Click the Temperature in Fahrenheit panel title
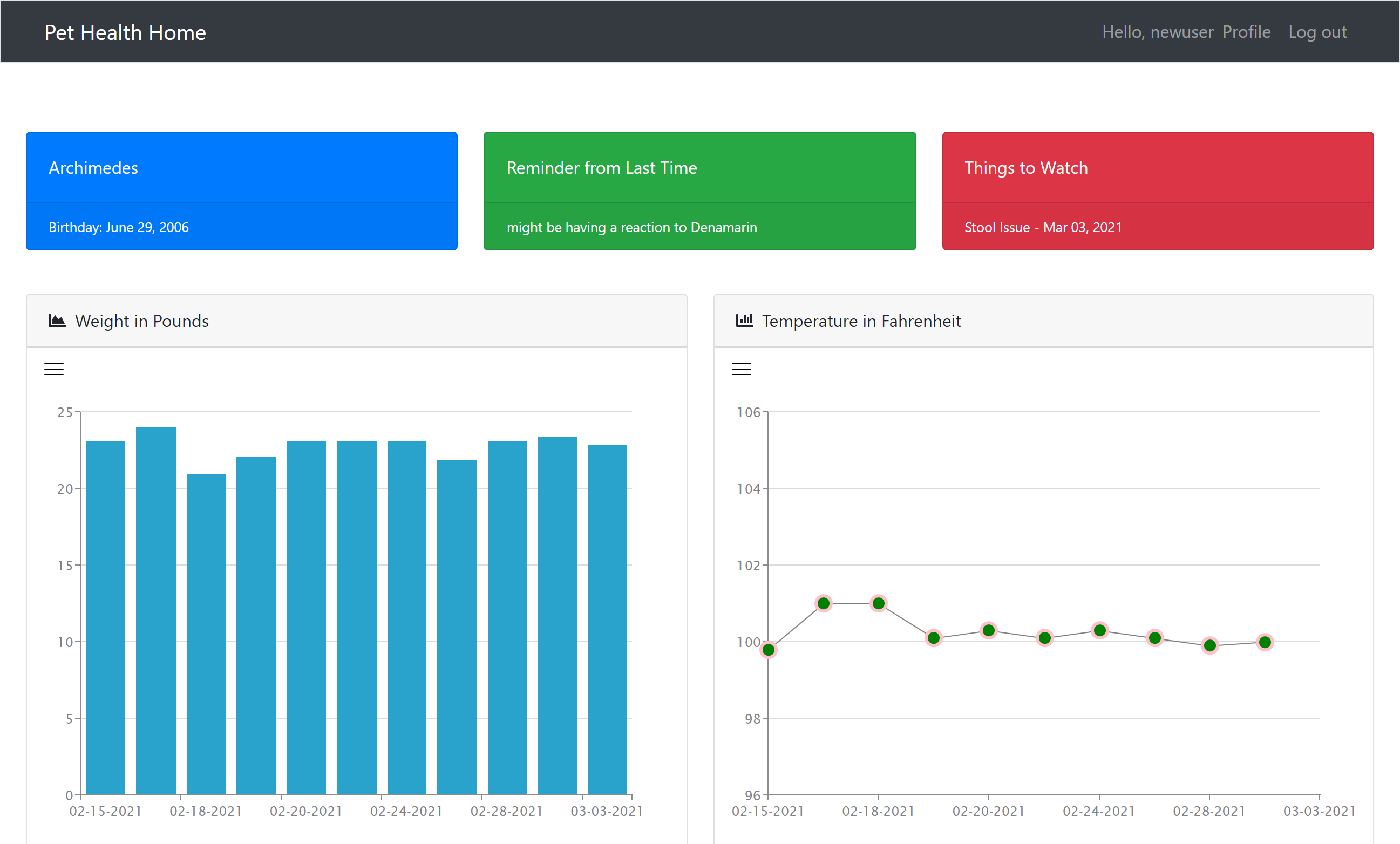The image size is (1400, 844). click(861, 321)
